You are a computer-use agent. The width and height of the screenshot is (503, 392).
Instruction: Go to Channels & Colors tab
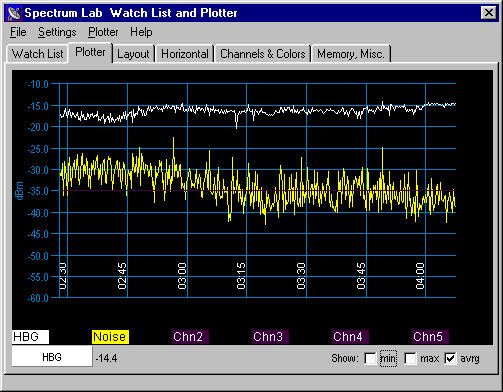(263, 54)
